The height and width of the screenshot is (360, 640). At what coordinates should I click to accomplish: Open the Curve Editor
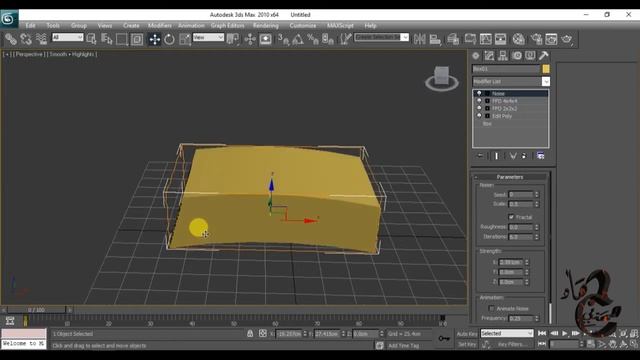486,39
